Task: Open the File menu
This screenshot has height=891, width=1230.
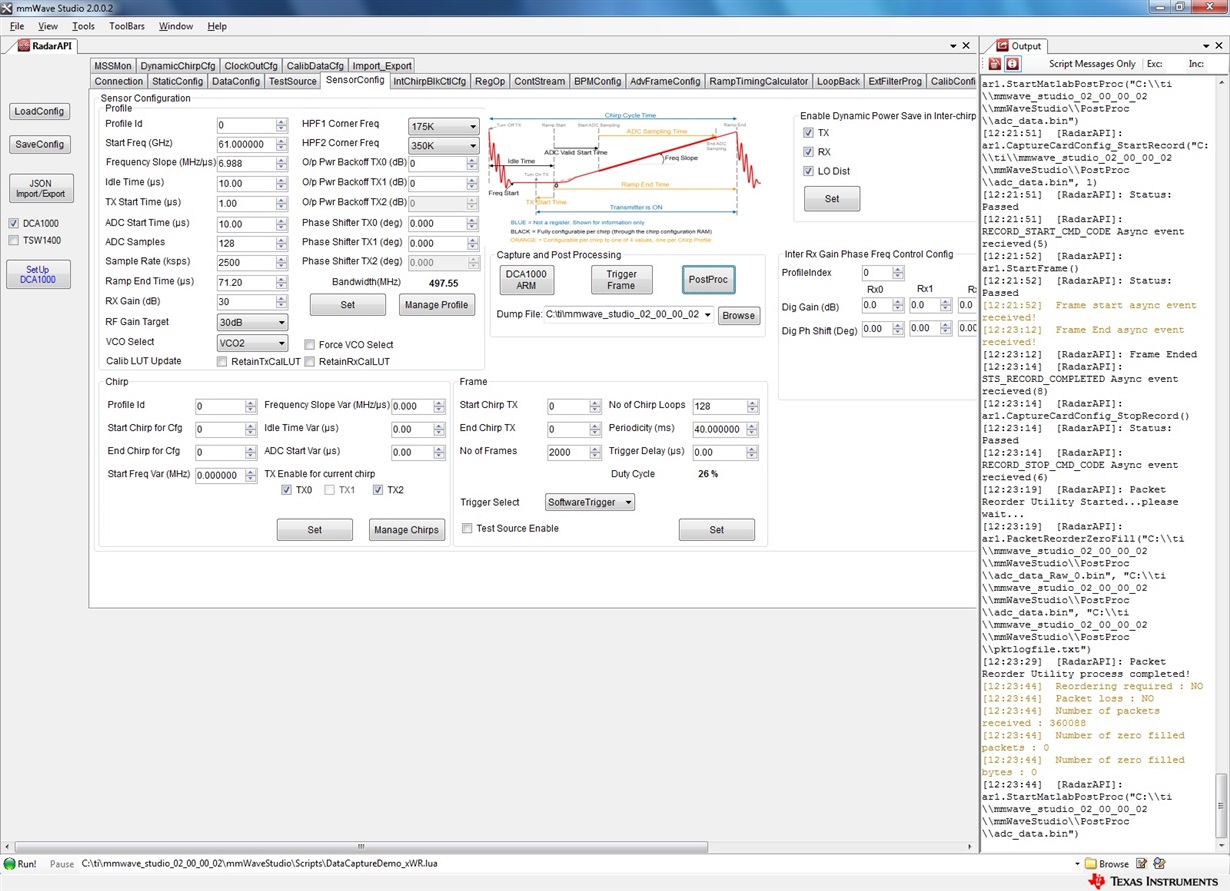Action: coord(17,26)
